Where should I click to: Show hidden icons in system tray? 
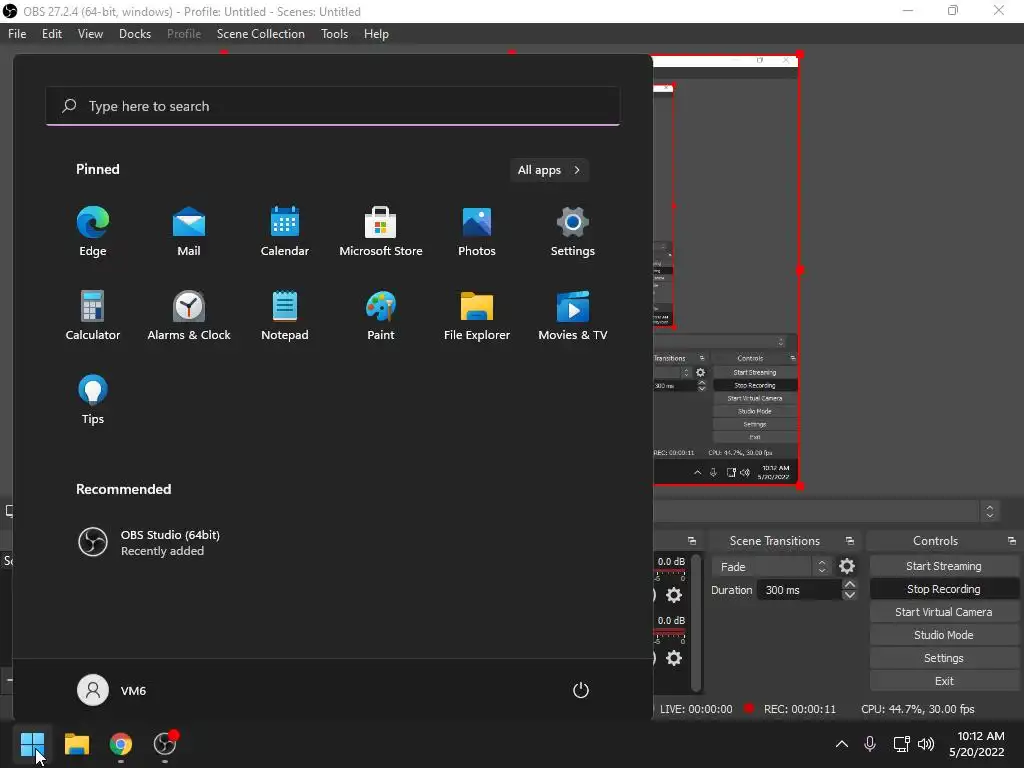coord(842,744)
